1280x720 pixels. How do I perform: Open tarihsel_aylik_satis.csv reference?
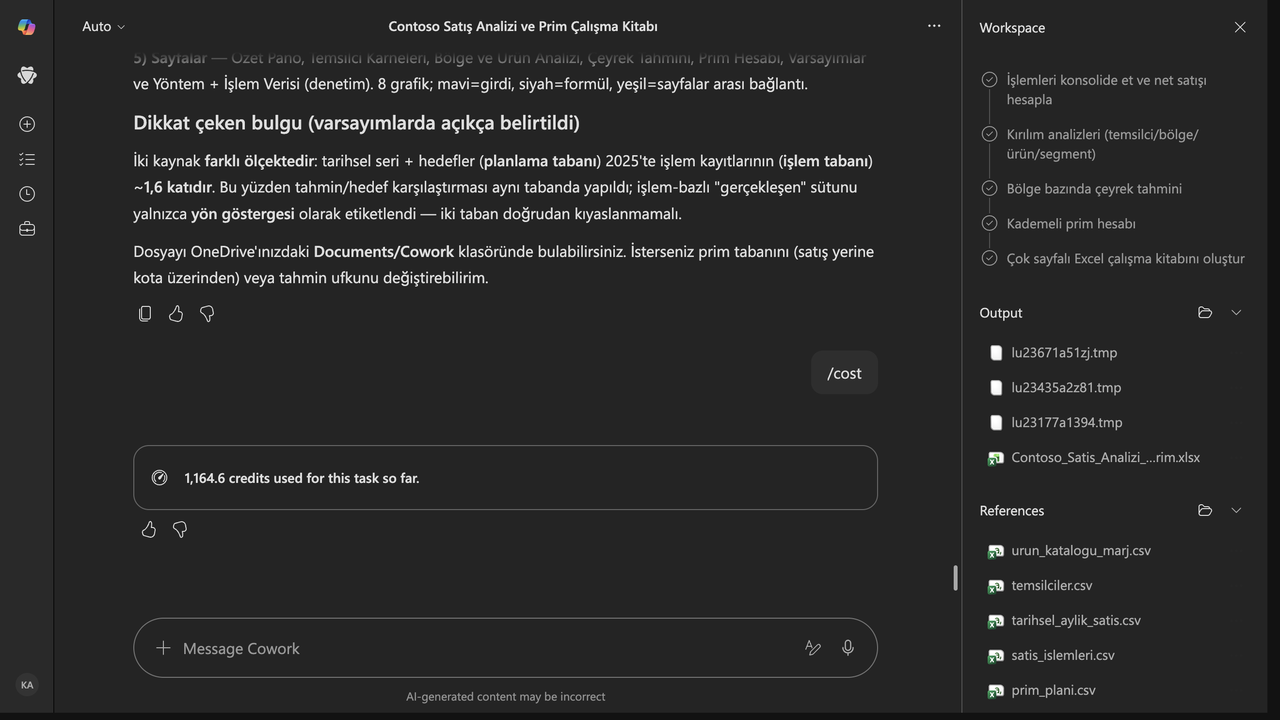point(1075,621)
